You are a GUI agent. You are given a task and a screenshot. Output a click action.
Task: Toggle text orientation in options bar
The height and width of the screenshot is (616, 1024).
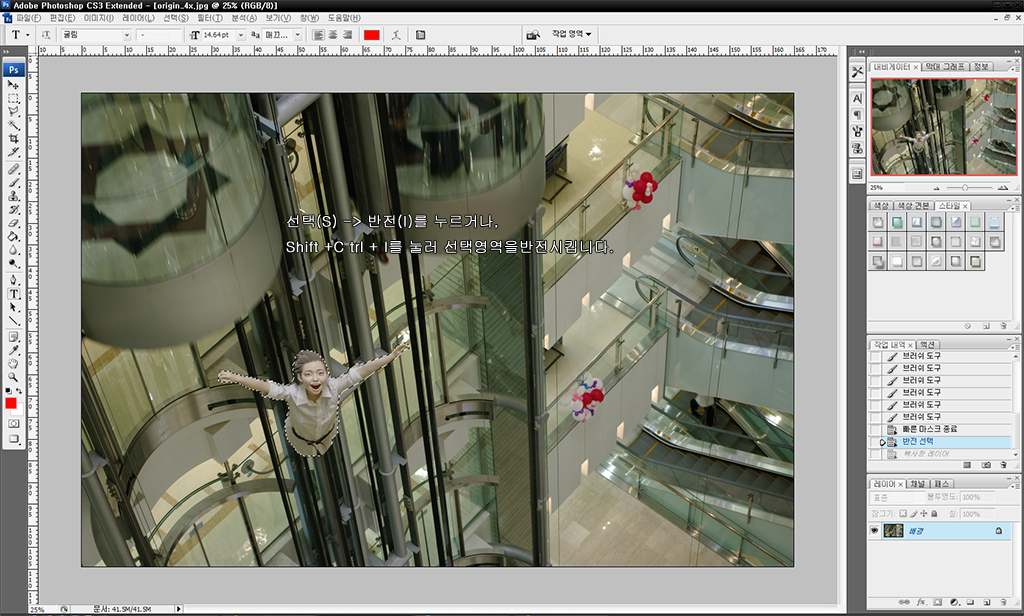[x=46, y=35]
